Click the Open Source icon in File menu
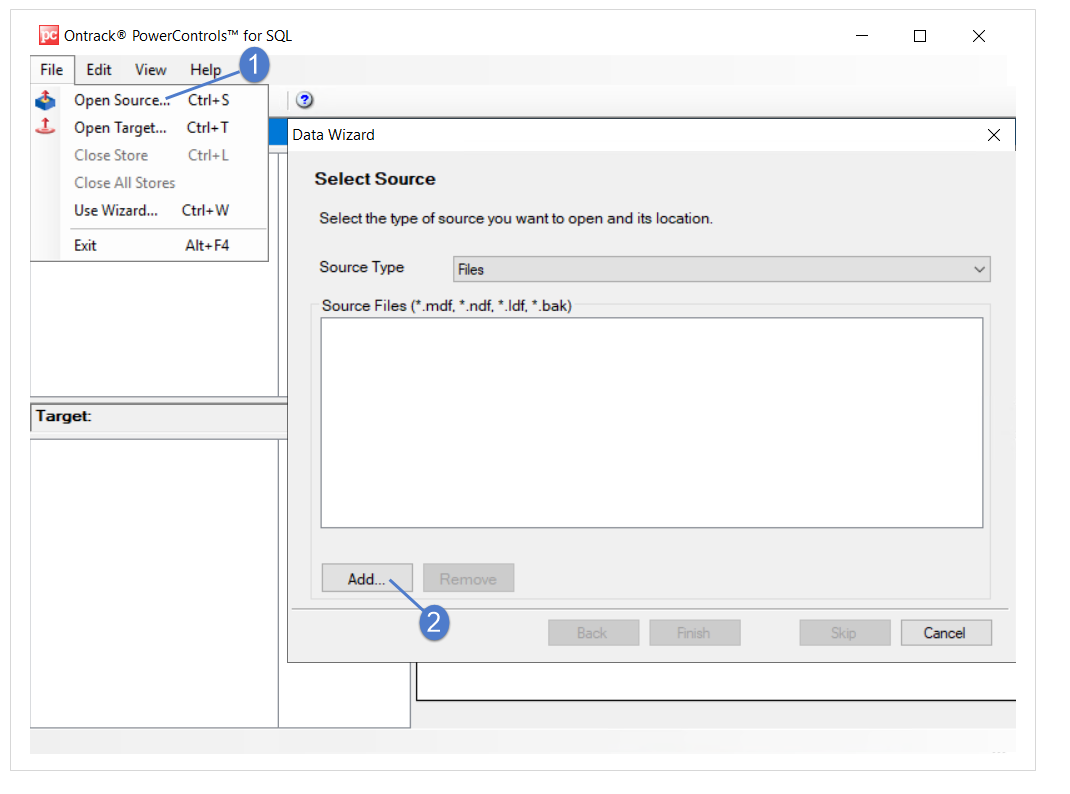This screenshot has width=1070, height=794. click(45, 100)
